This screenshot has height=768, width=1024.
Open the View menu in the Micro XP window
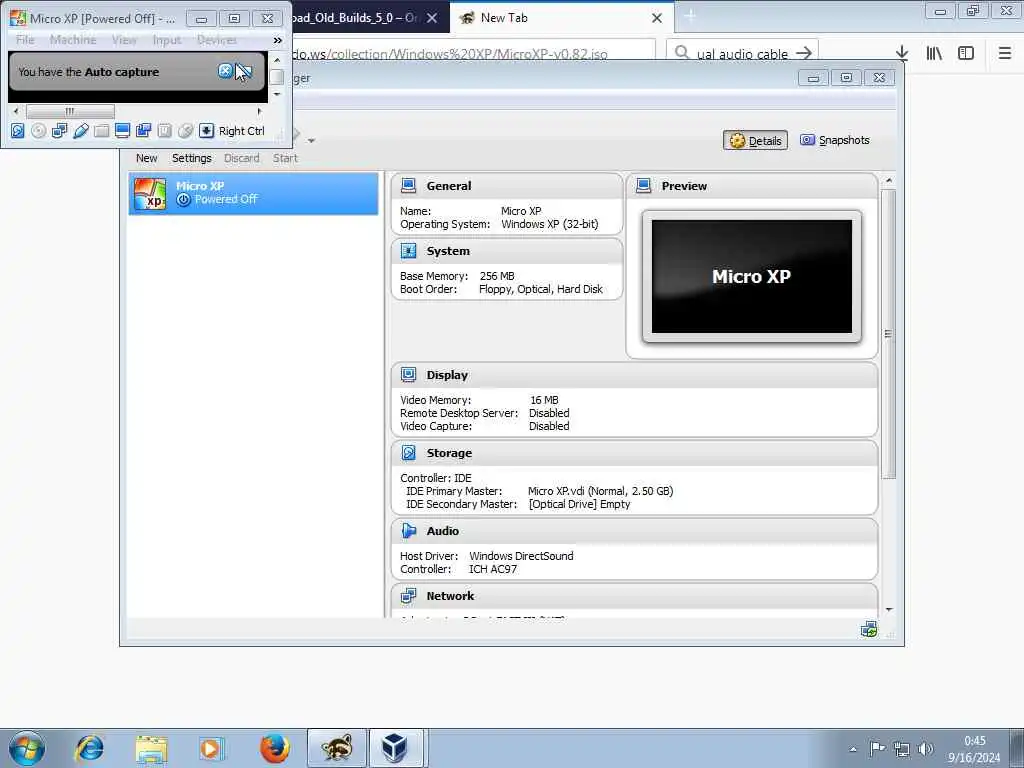click(124, 40)
